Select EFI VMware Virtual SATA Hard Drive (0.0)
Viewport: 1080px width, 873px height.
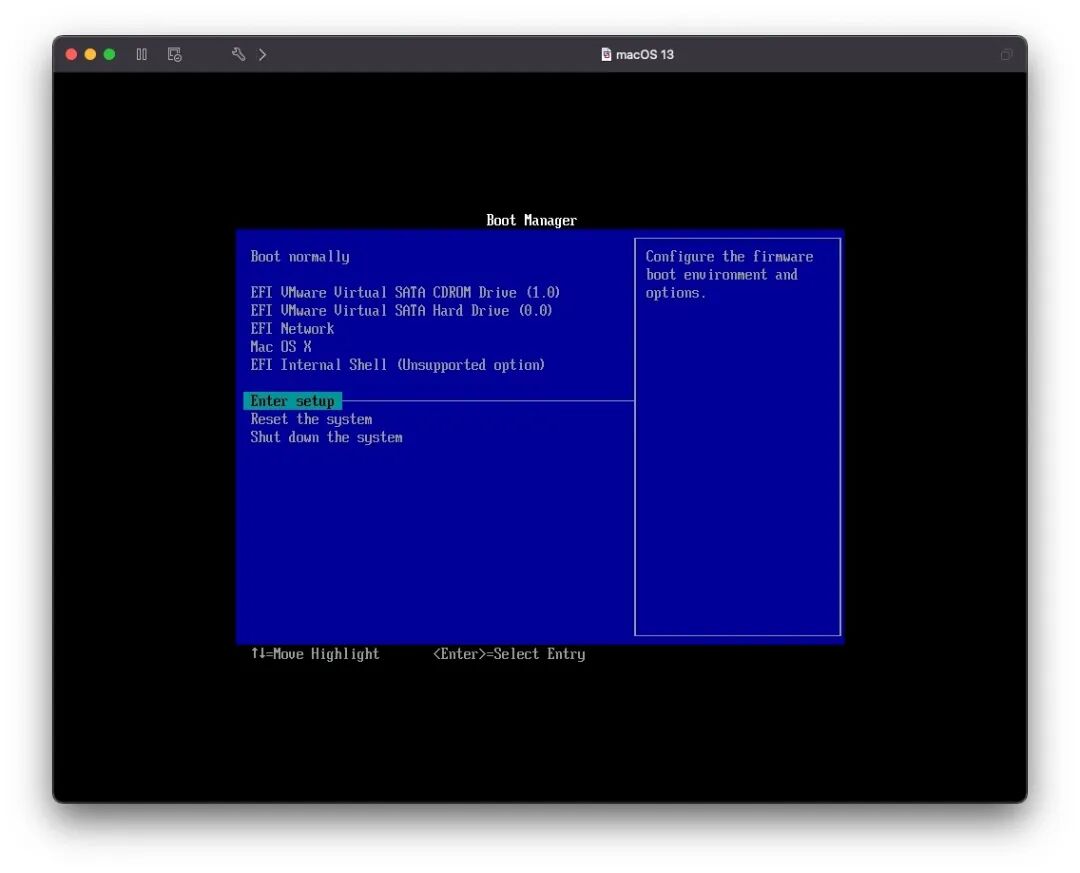(402, 311)
